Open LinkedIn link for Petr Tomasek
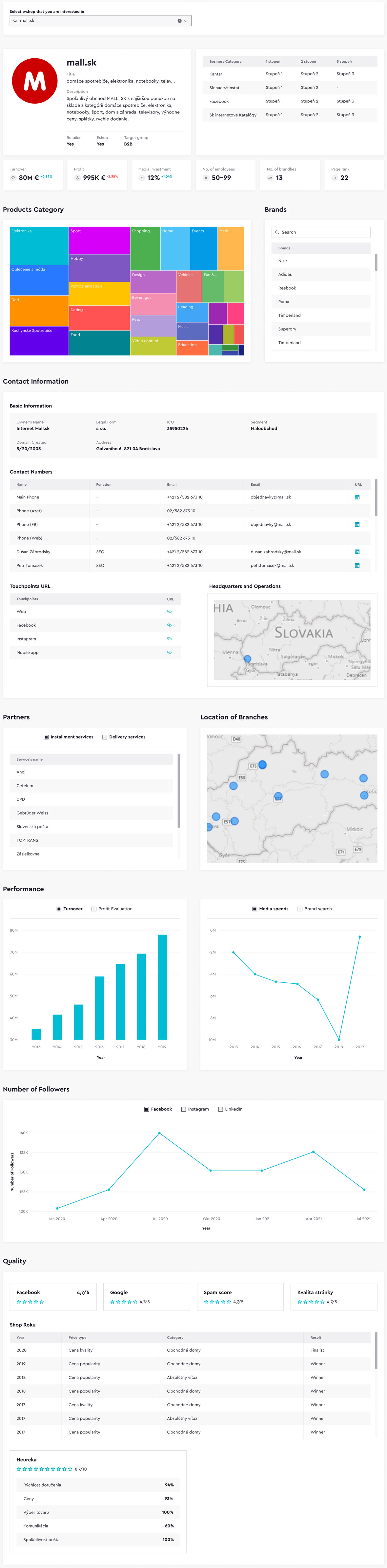This screenshot has height=1568, width=387. pyautogui.click(x=357, y=566)
